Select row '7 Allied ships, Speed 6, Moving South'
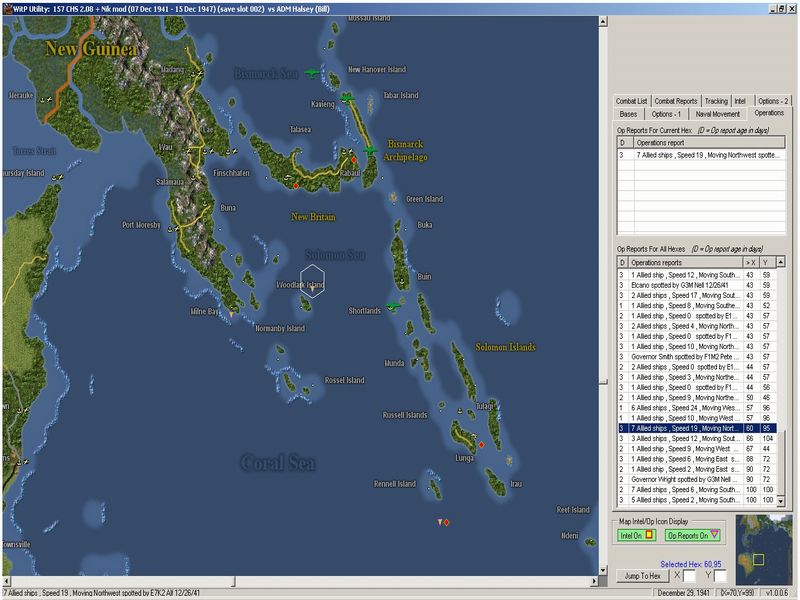Screen dimensions: 800x600 point(696,489)
